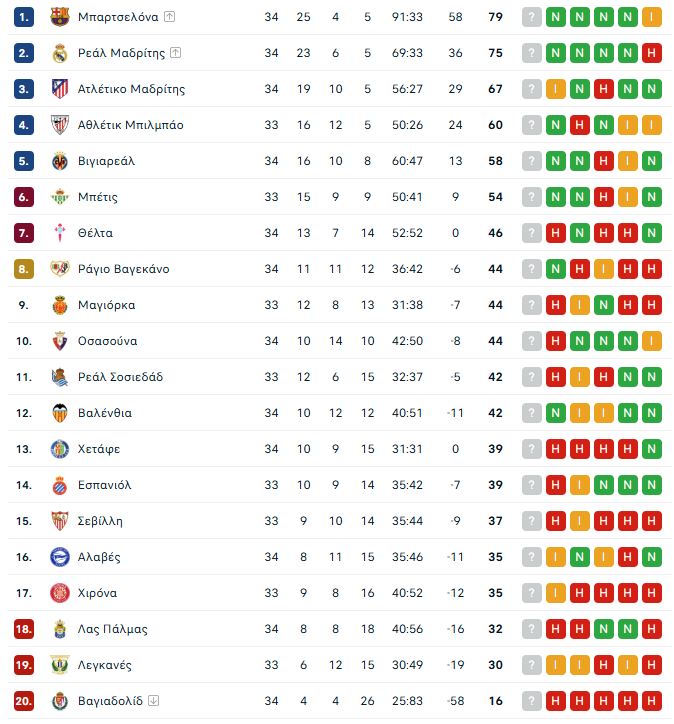The image size is (674, 724).
Task: Click the Sevilla club crest
Action: click(x=60, y=521)
